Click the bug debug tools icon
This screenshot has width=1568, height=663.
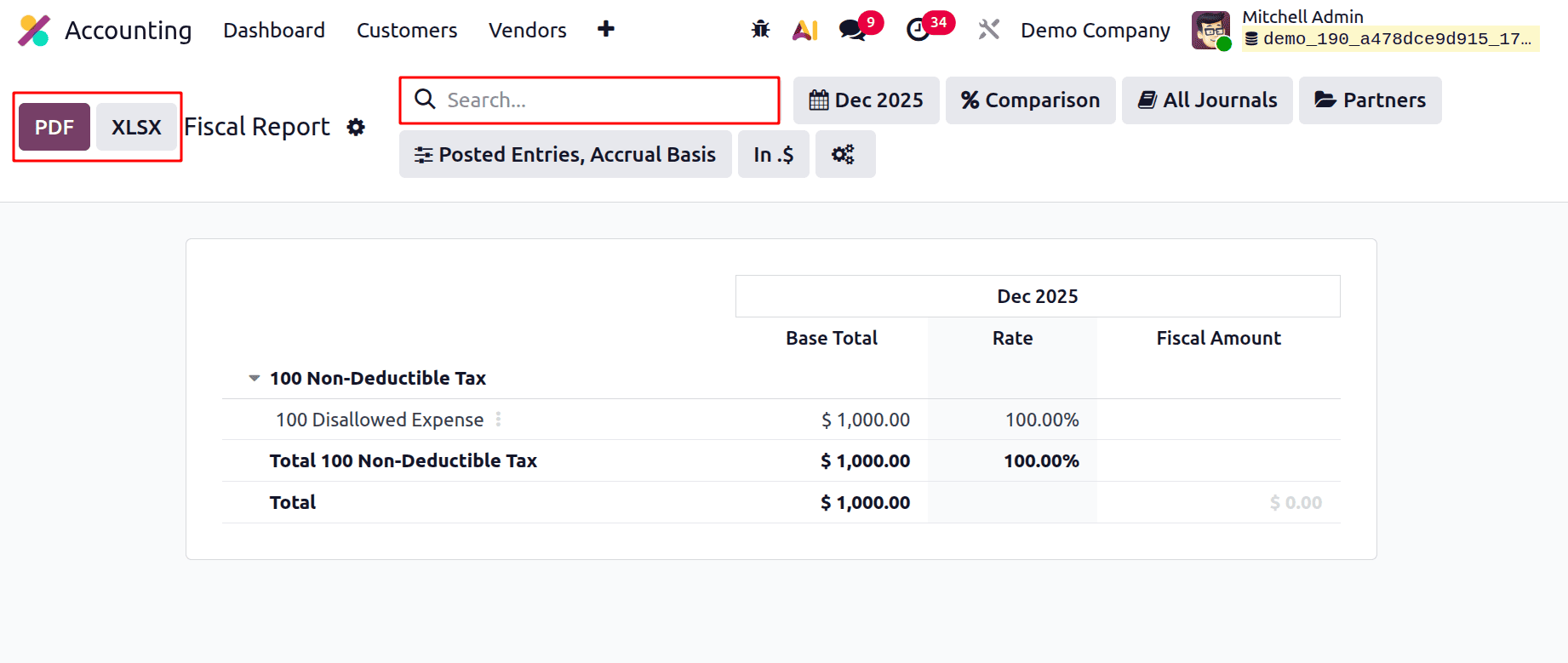point(760,30)
